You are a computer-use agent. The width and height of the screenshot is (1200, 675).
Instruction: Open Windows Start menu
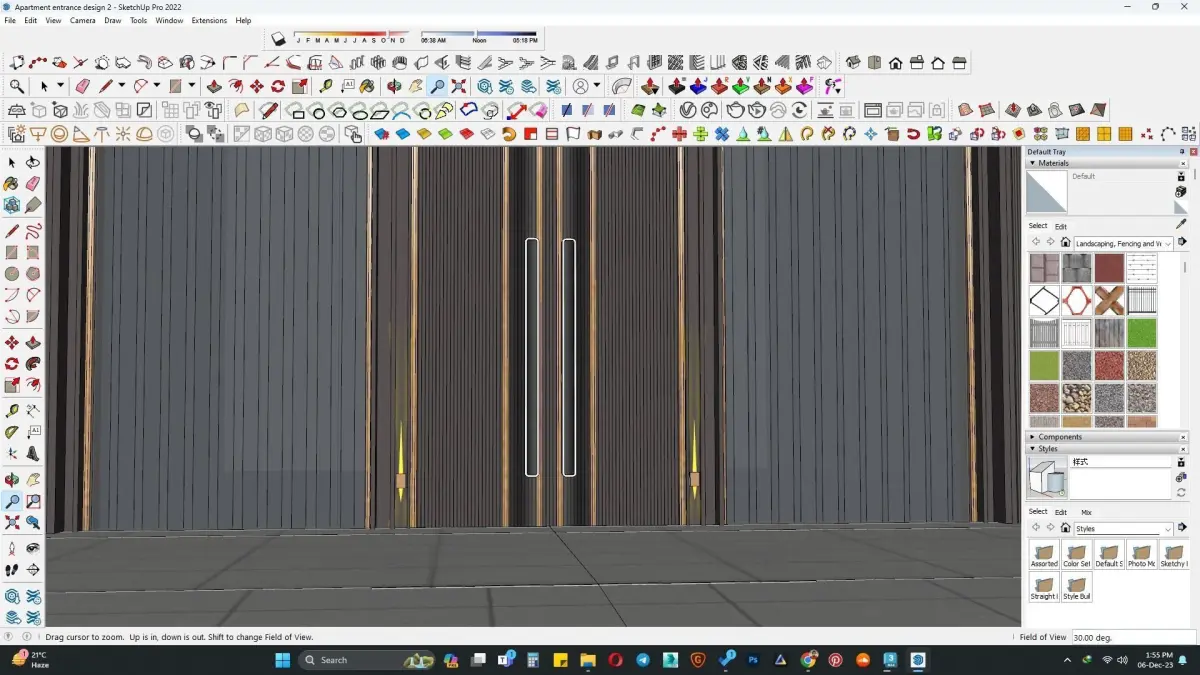click(x=282, y=660)
